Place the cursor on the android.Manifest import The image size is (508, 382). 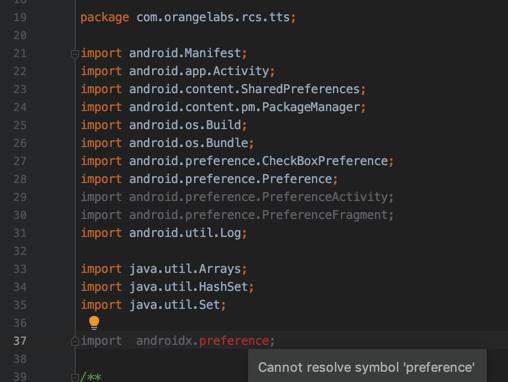[164, 53]
